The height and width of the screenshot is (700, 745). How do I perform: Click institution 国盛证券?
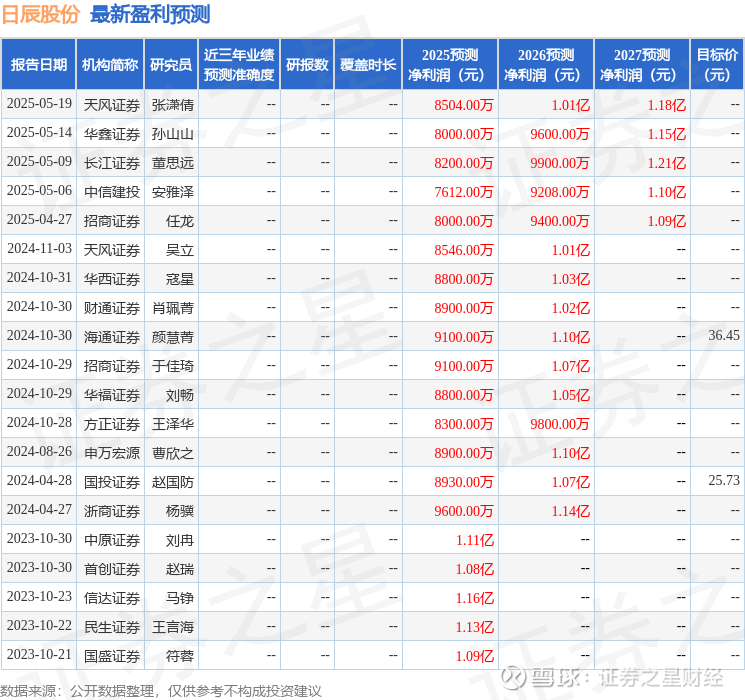tap(112, 656)
